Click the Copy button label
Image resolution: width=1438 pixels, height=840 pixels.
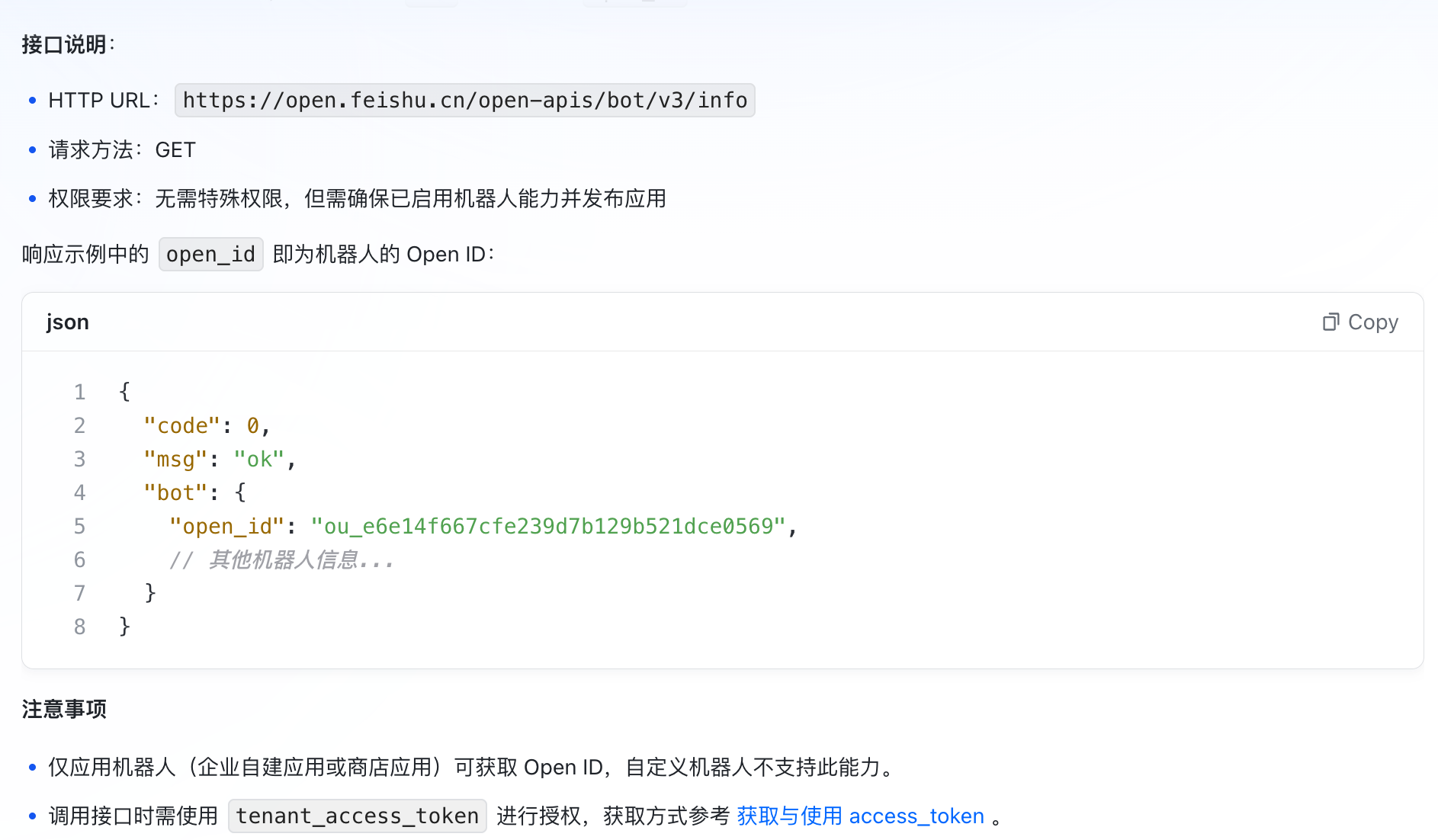click(1373, 322)
